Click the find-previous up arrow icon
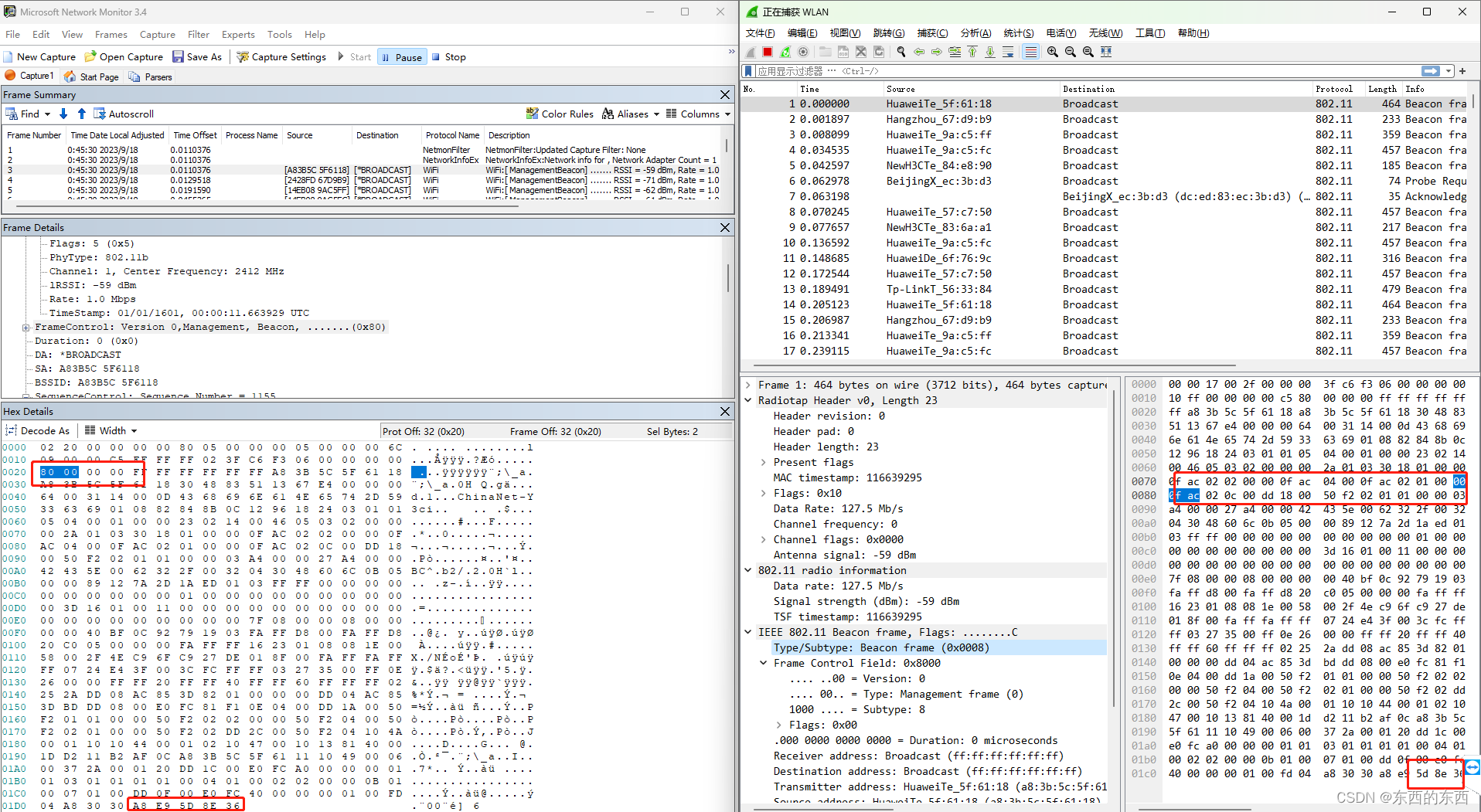This screenshot has height=812, width=1481. pos(81,114)
